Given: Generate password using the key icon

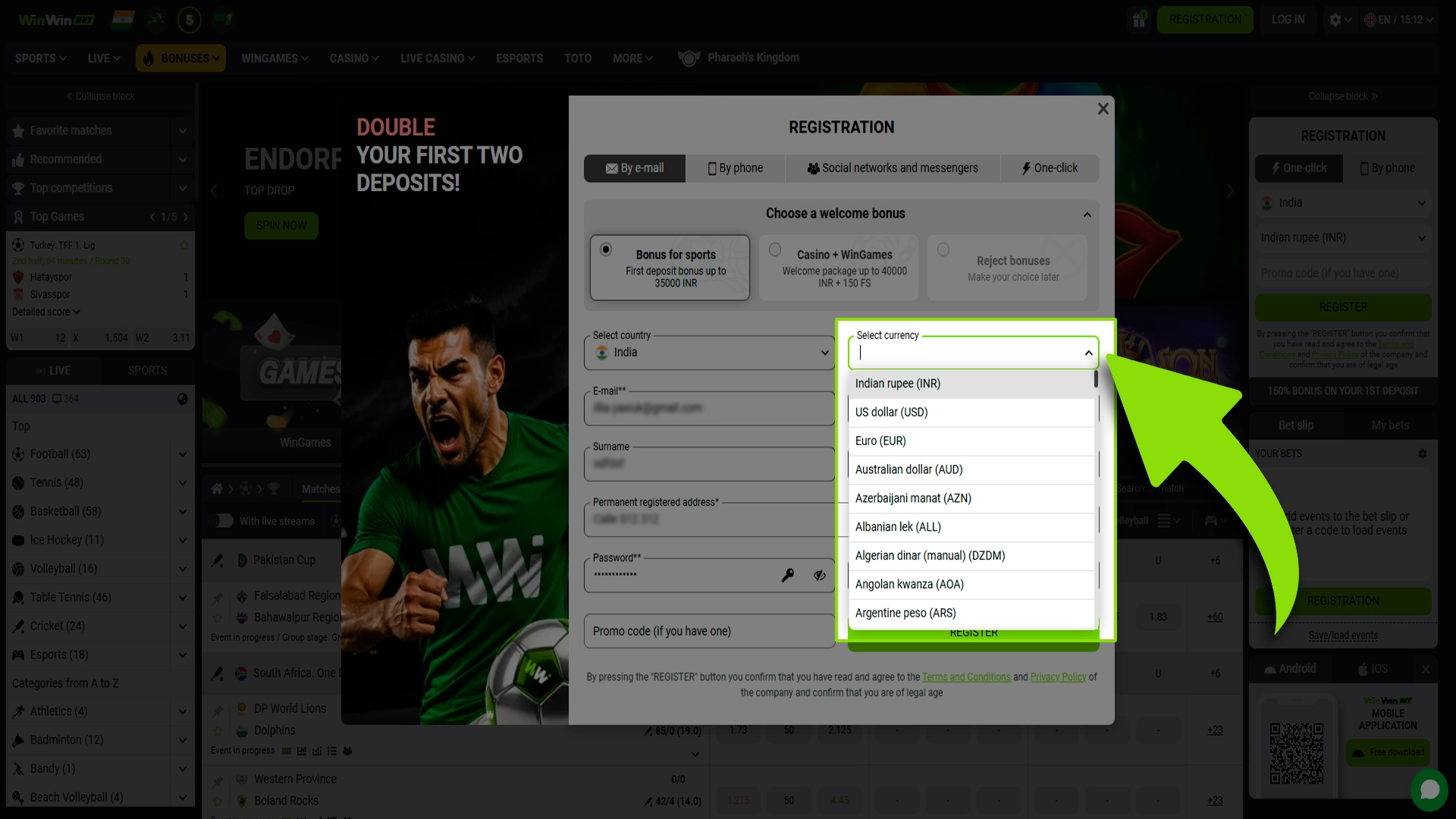Looking at the screenshot, I should (x=788, y=576).
